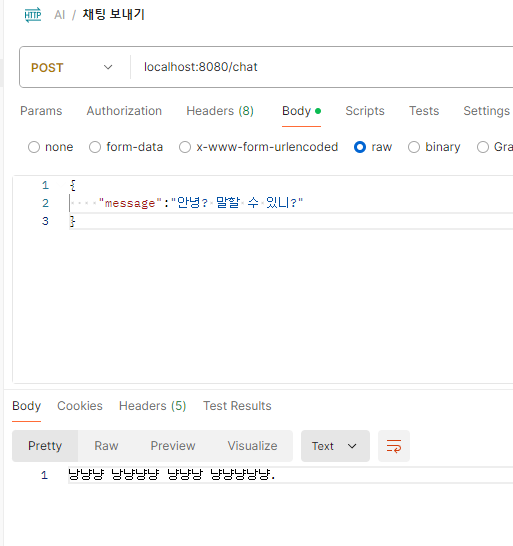Select the raw body radio option
Viewport: 513px width, 546px height.
click(360, 147)
